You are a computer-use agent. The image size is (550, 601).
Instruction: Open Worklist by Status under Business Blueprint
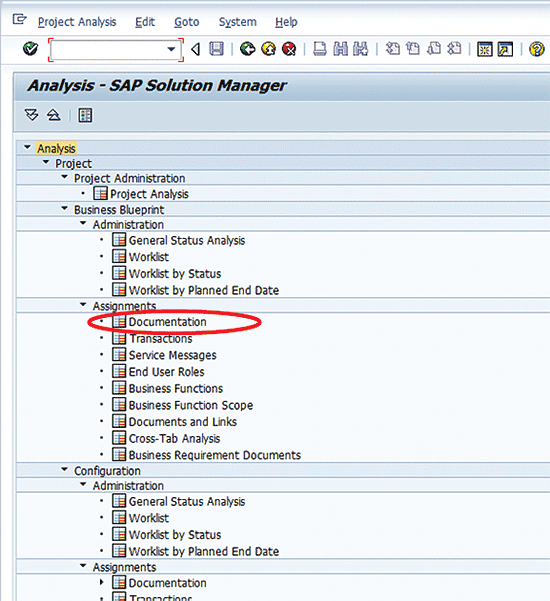tap(175, 274)
